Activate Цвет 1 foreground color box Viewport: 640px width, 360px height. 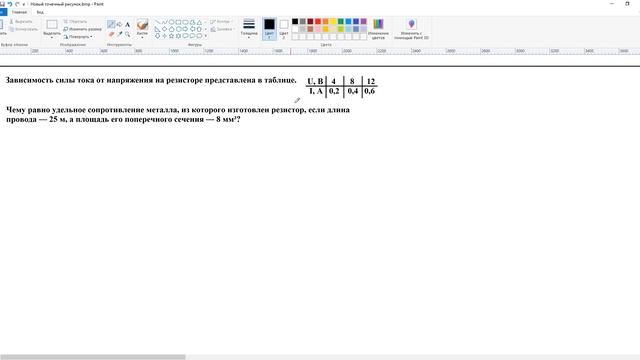(269, 28)
